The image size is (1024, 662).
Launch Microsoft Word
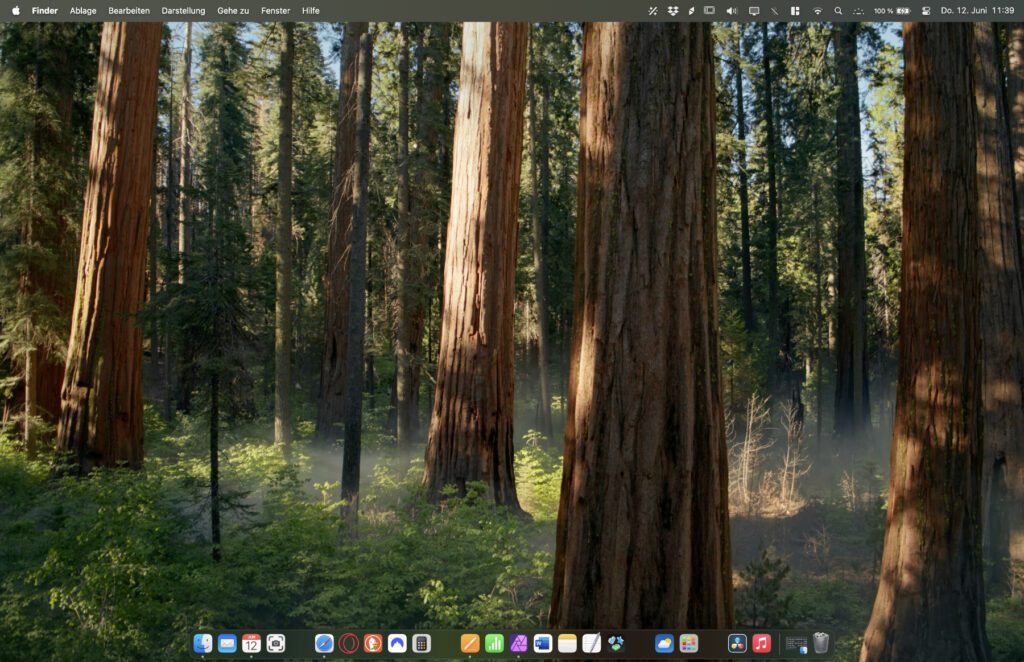tap(542, 645)
